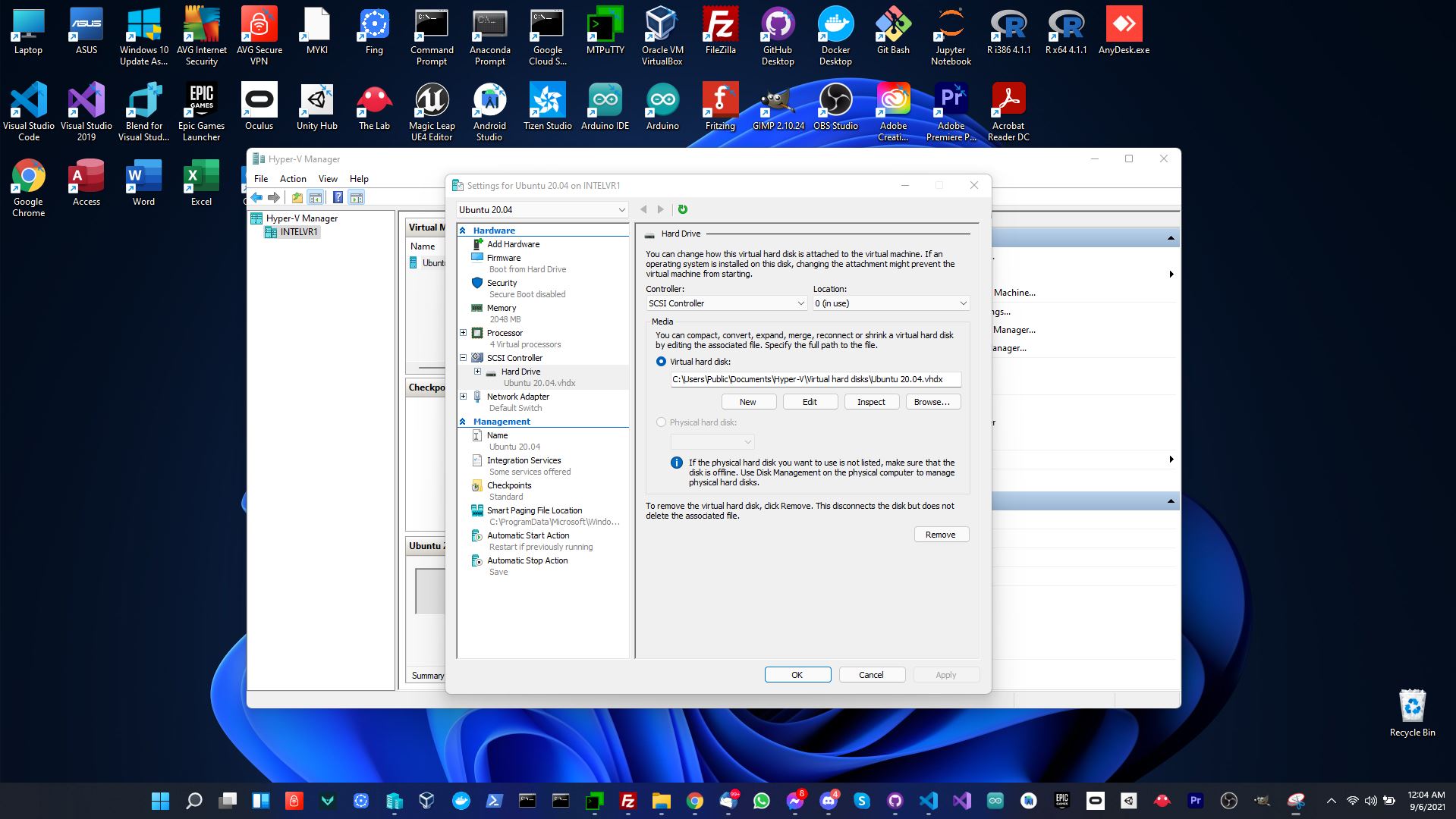Open the View menu in Hyper-V Manager
The height and width of the screenshot is (819, 1456).
click(328, 179)
